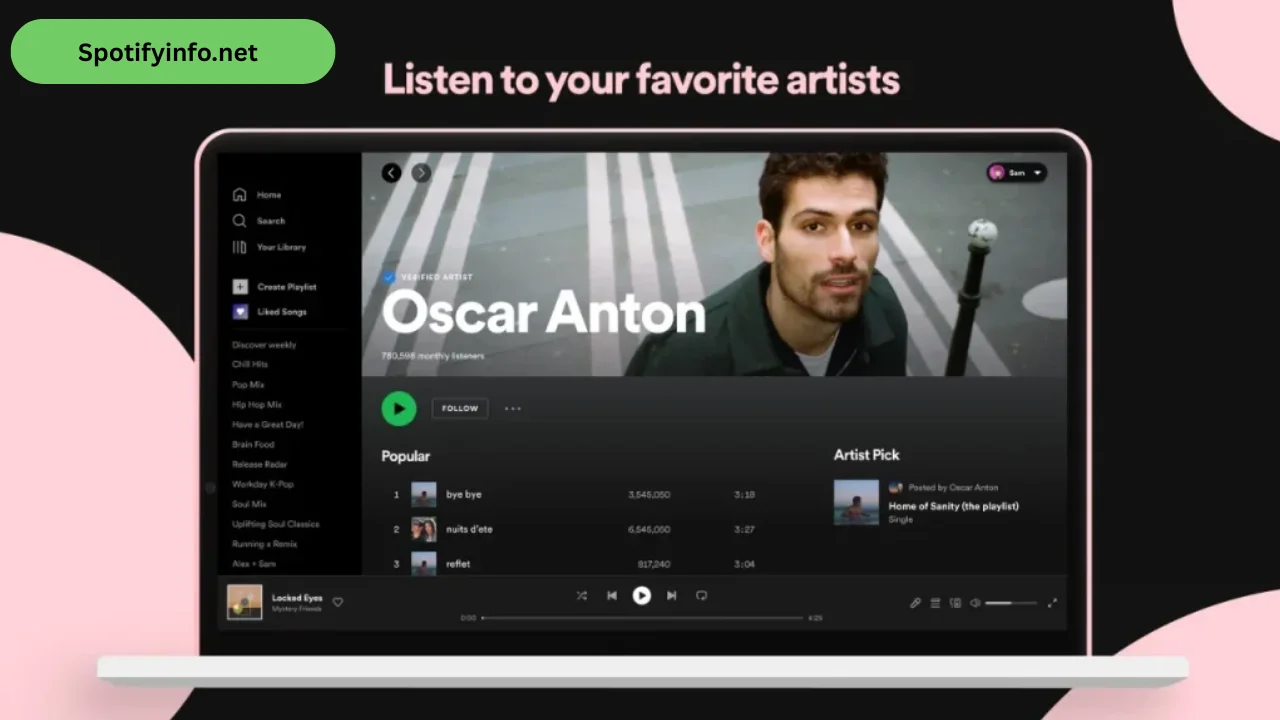Adjust the volume slider
This screenshot has width=1280, height=720.
click(x=1011, y=603)
